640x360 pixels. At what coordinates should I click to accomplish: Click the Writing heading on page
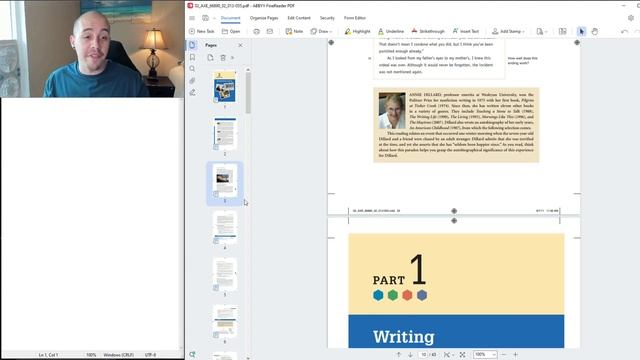(404, 337)
